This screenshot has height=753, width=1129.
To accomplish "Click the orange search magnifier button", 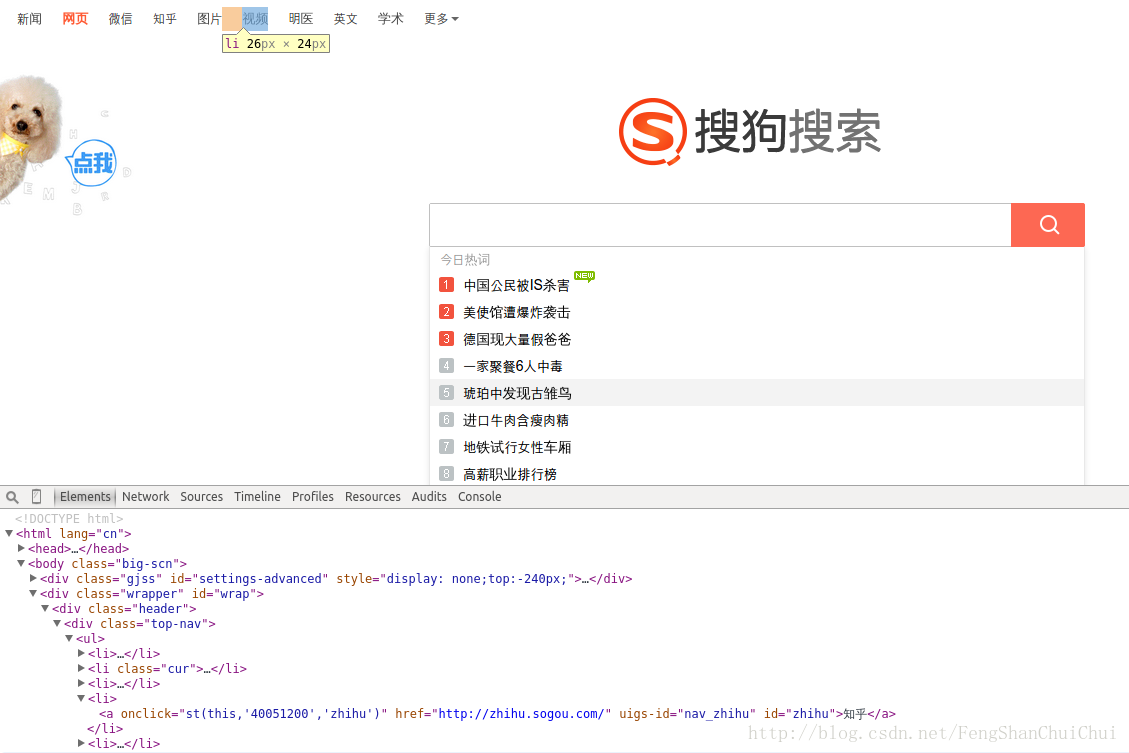I will pos(1048,225).
